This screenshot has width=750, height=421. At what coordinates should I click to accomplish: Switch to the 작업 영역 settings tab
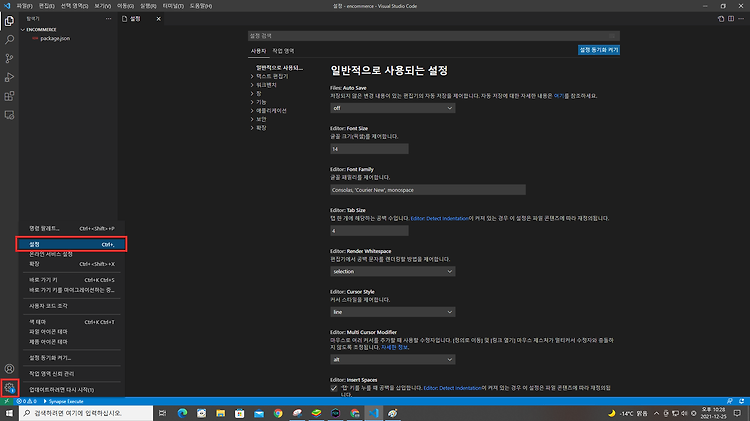tap(283, 51)
